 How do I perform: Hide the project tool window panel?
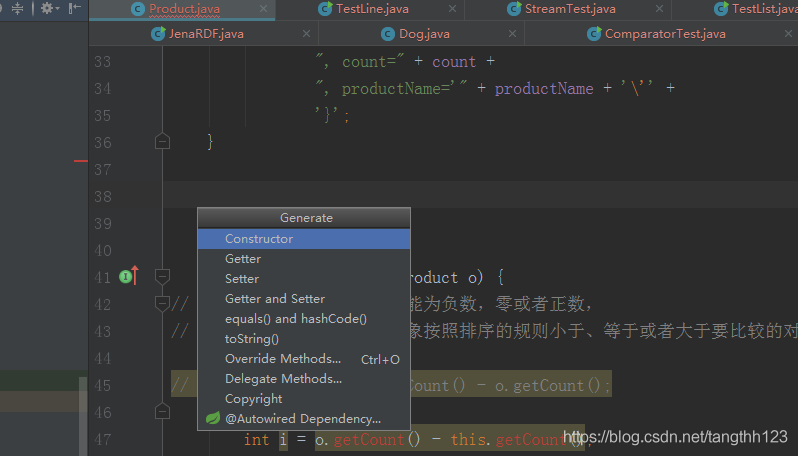75,8
